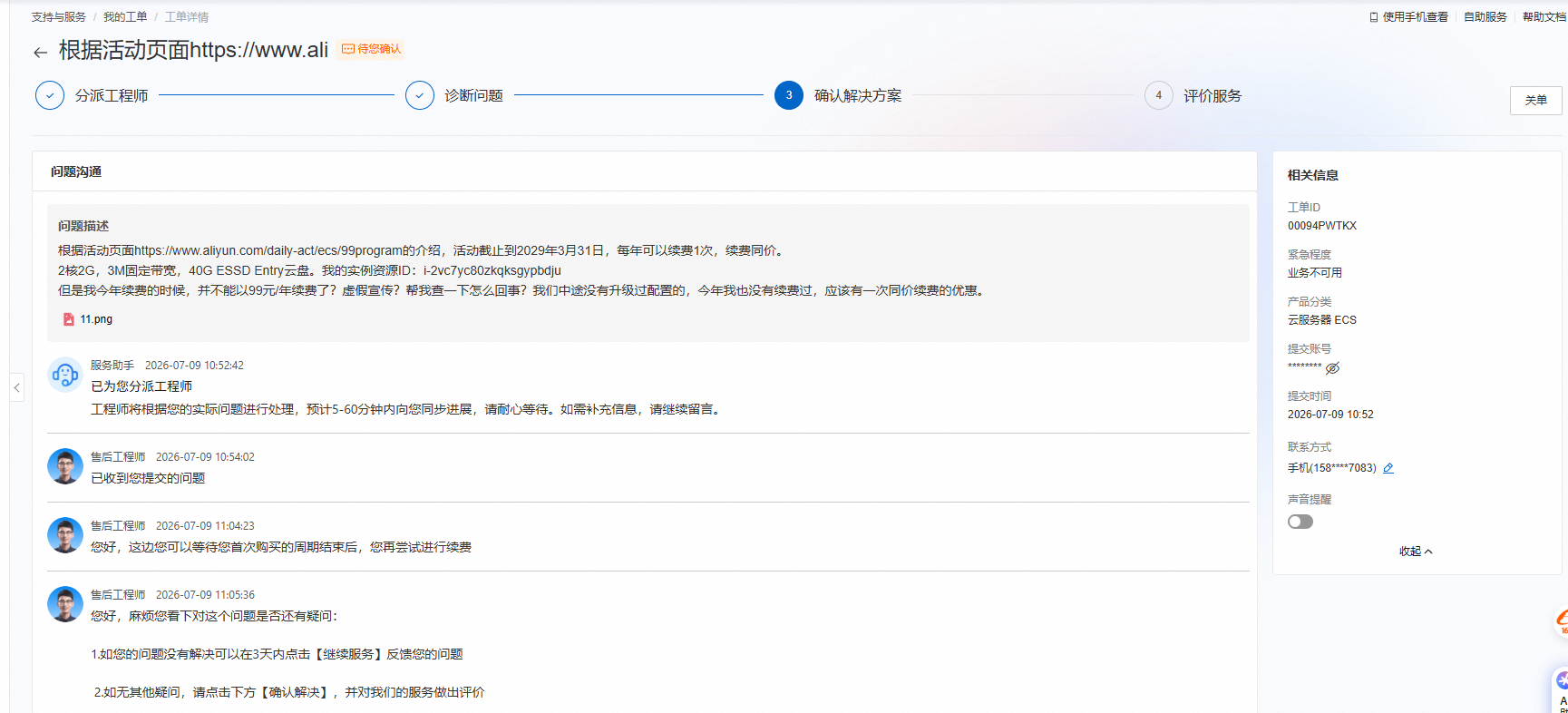The image size is (1568, 713).
Task: Click submit time 2026-07-09 10:52 value
Action: click(x=1330, y=415)
